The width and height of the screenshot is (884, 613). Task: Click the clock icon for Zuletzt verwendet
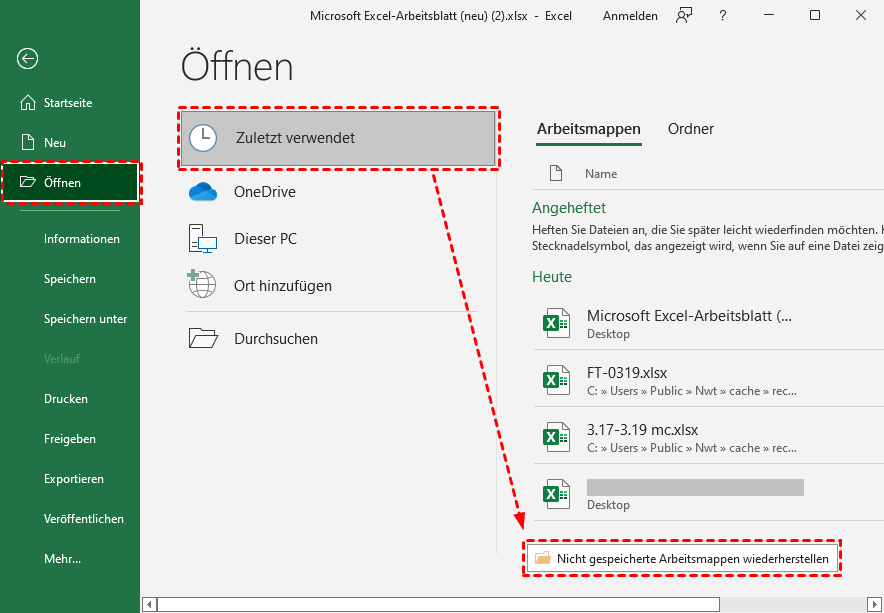(x=203, y=138)
